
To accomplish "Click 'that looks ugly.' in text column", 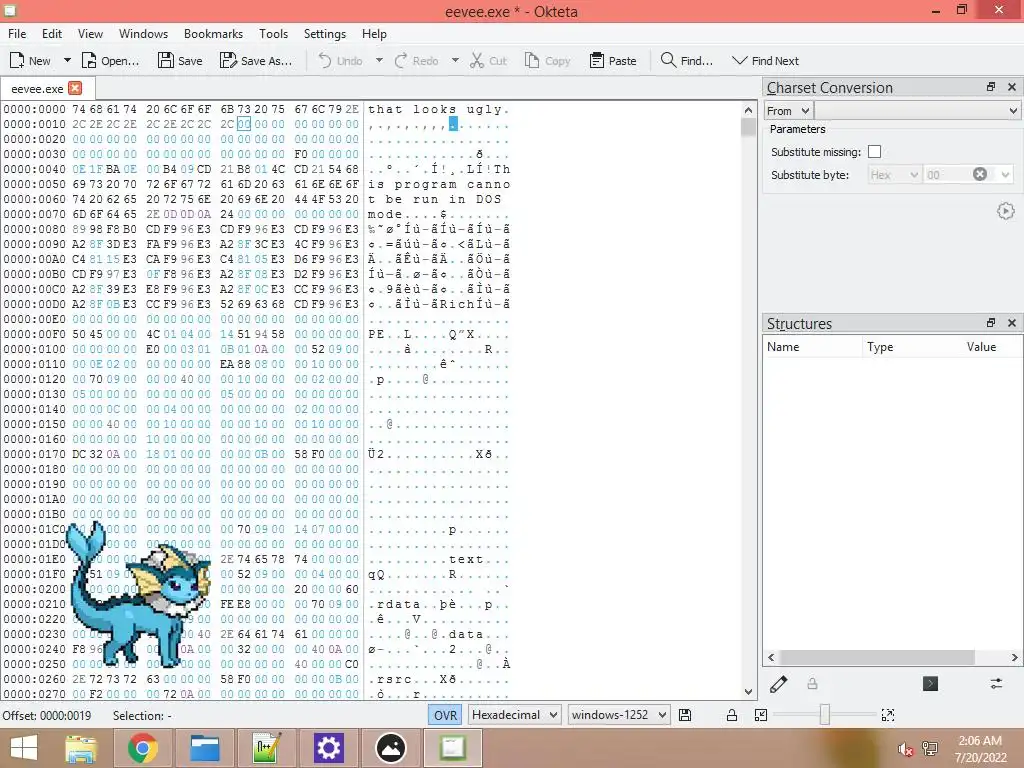I will click(439, 109).
